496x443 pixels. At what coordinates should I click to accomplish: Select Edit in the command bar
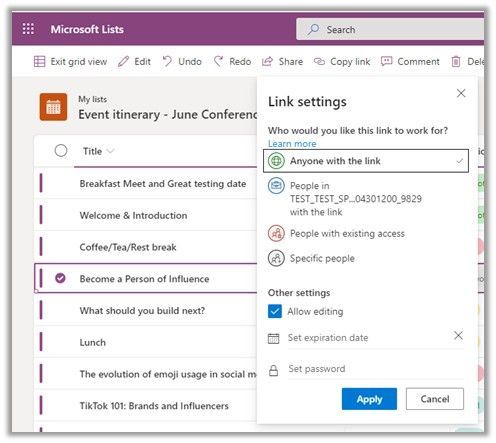[x=134, y=61]
